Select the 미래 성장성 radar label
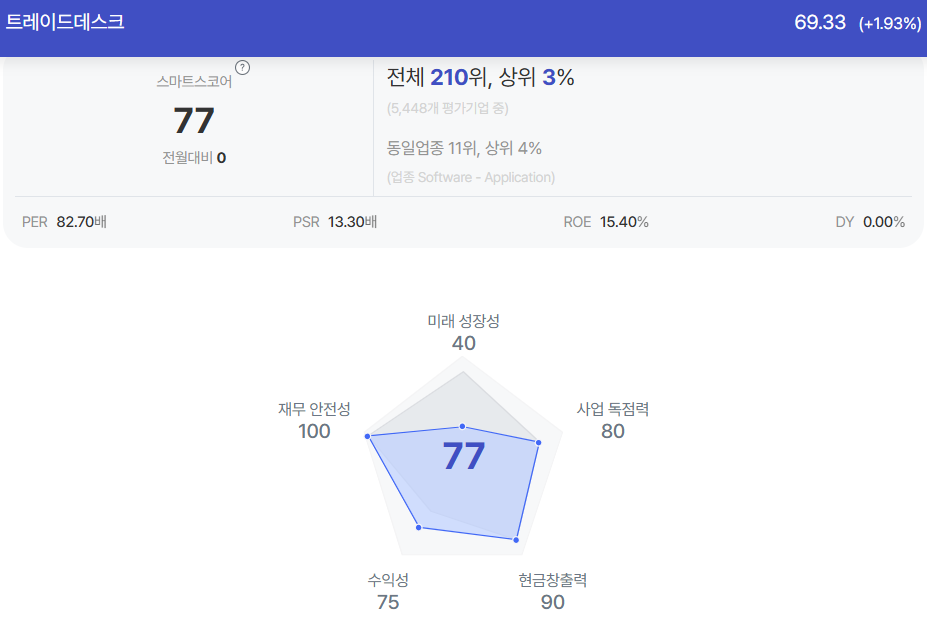 tap(464, 321)
